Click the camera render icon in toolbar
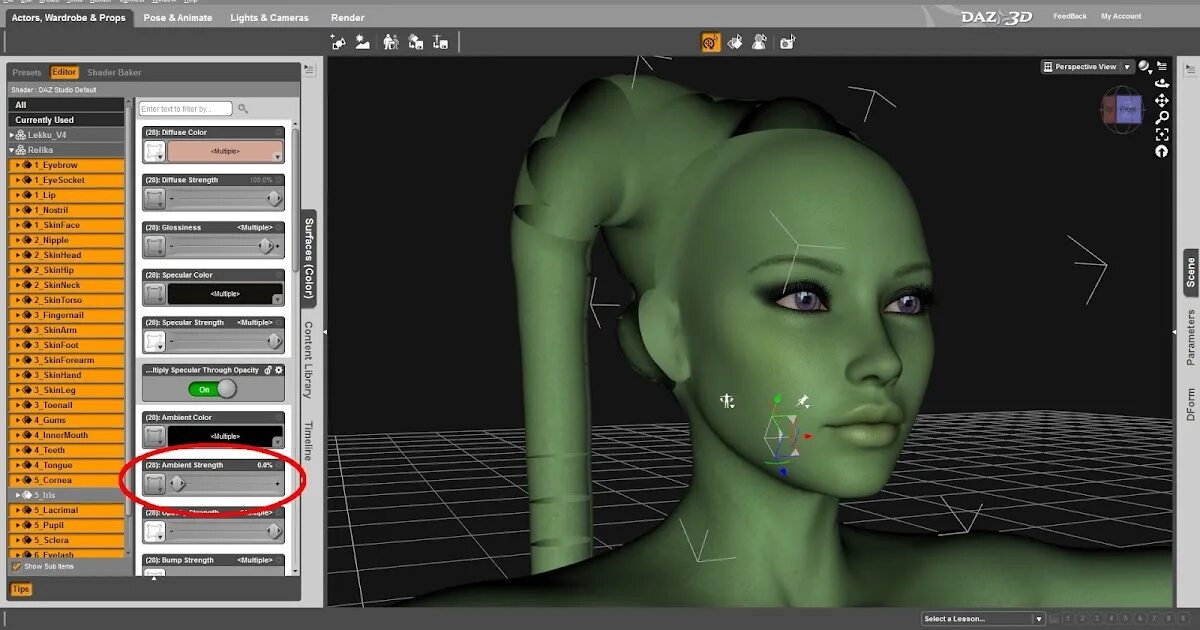This screenshot has height=630, width=1200. tap(788, 42)
